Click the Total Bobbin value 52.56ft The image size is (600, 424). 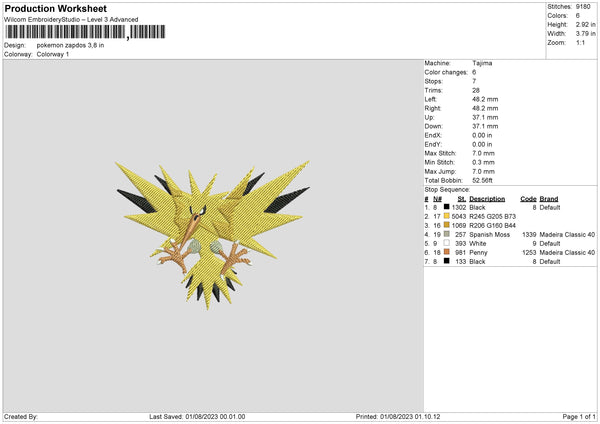[482, 180]
